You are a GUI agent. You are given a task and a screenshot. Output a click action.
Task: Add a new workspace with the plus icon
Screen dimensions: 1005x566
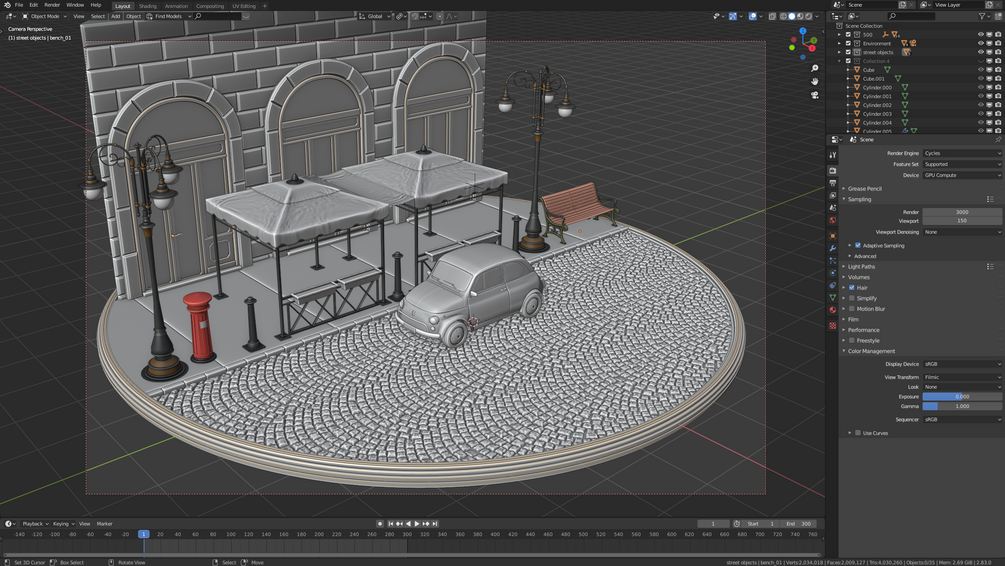(265, 6)
